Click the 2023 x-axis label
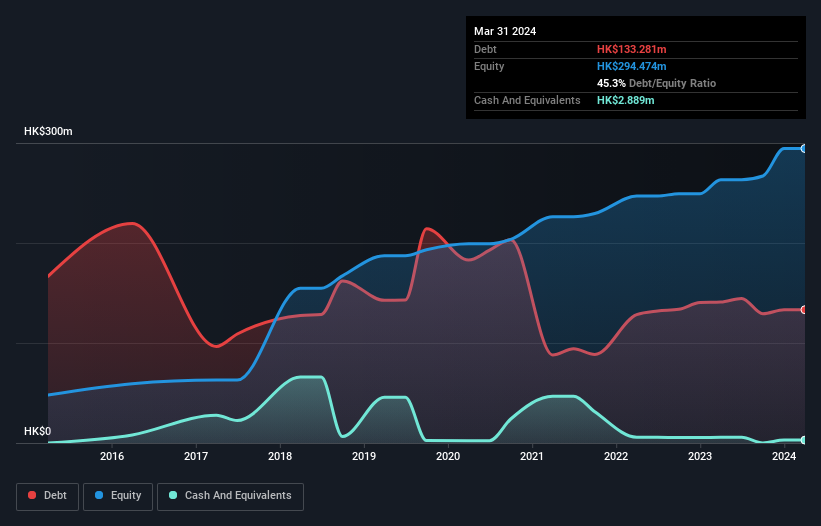821x526 pixels. (700, 456)
